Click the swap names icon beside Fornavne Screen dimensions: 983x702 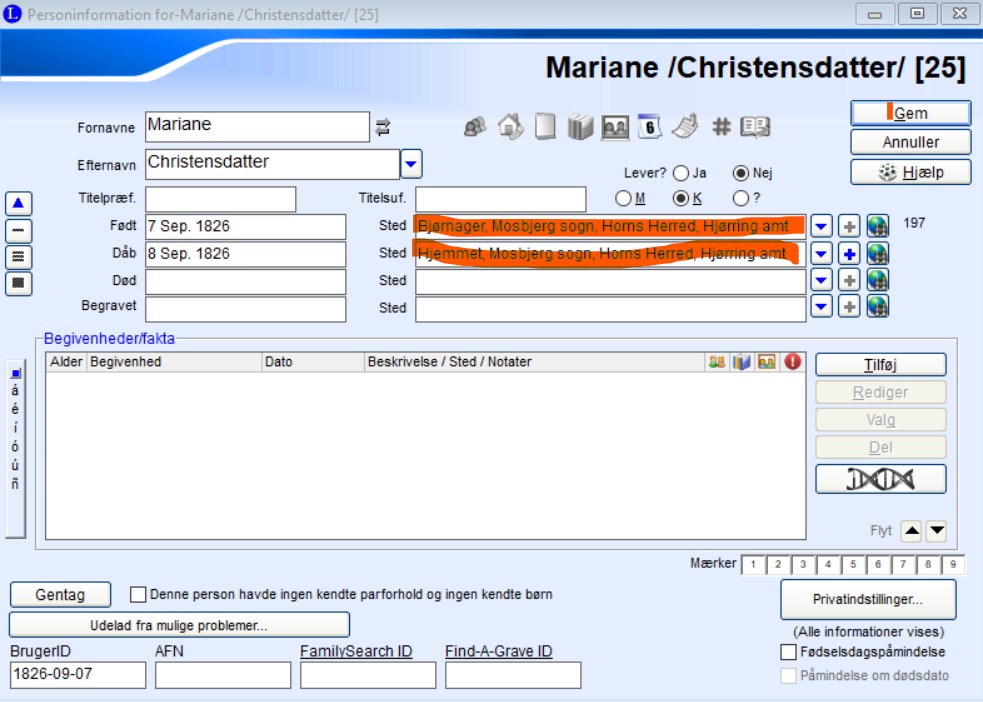click(382, 128)
